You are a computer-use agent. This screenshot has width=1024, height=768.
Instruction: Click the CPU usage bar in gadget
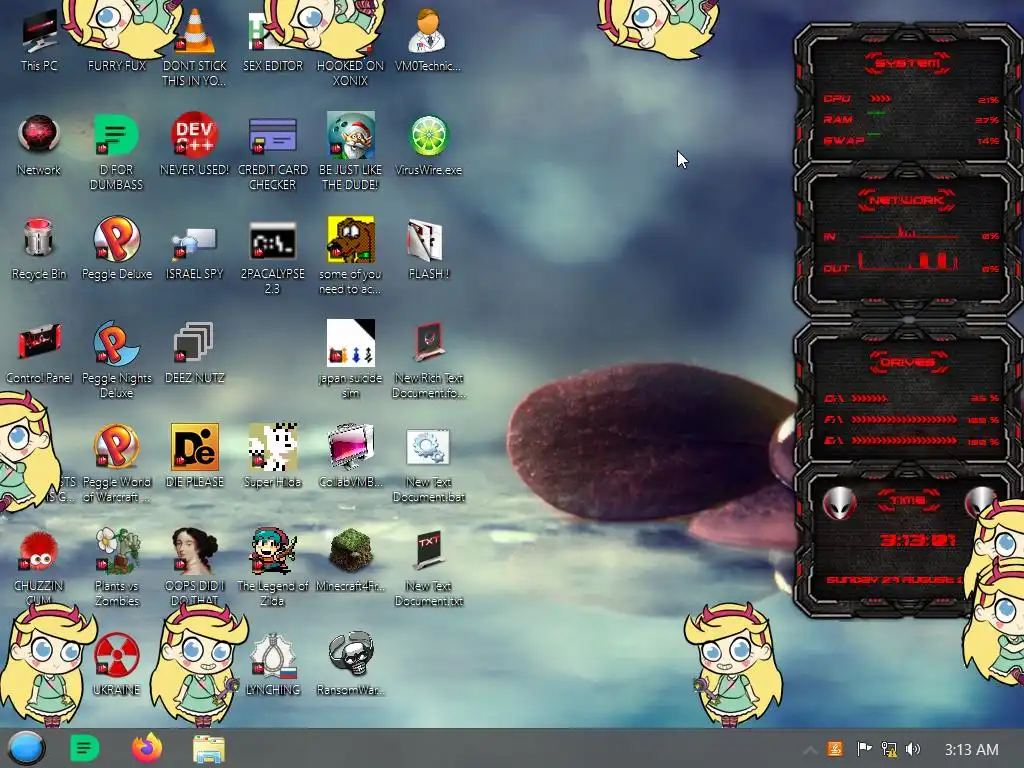[x=880, y=99]
